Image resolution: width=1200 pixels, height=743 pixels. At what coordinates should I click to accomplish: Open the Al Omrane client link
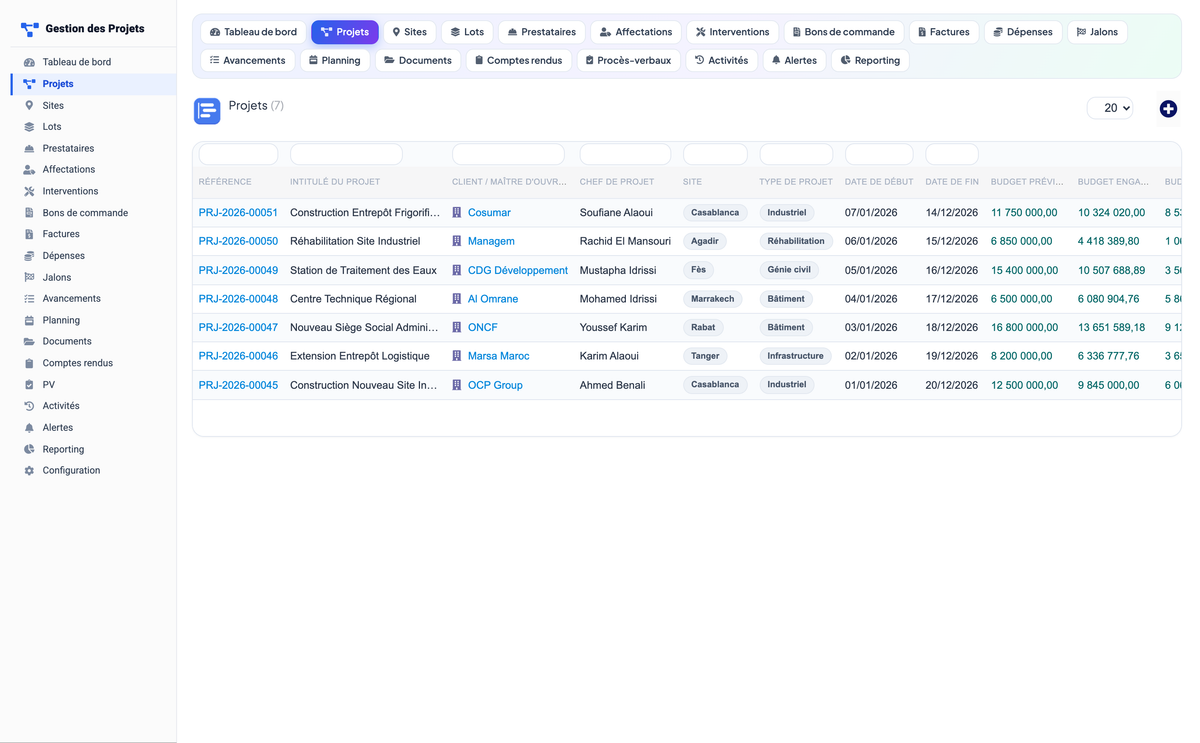click(493, 299)
